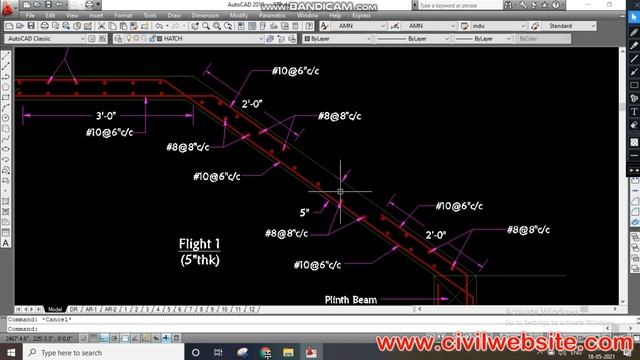Screen dimensions: 640x360
Task: Open DesignCenter from the Standard toolbar
Action: pos(252,26)
